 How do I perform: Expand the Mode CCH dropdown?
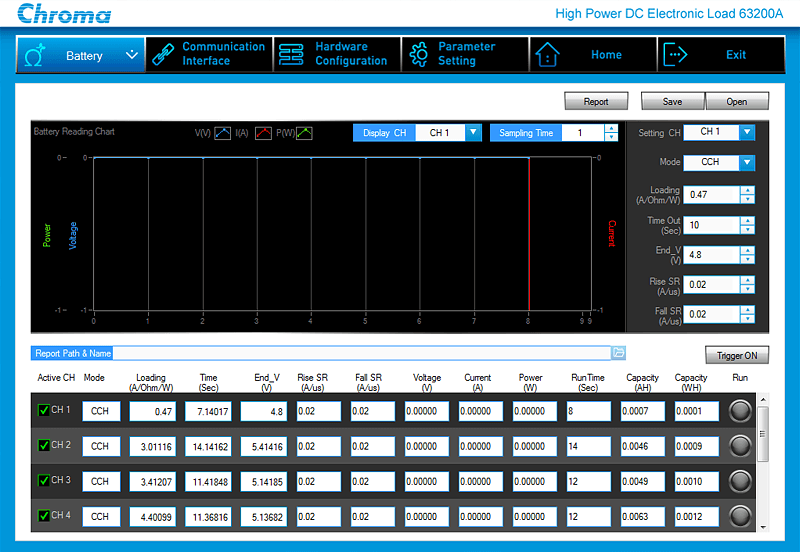747,163
